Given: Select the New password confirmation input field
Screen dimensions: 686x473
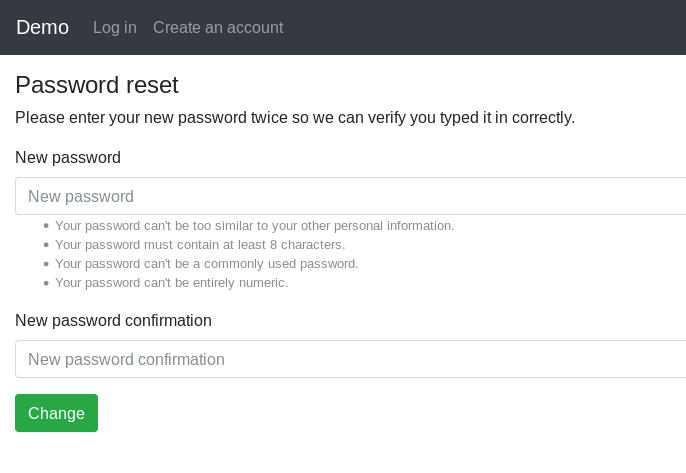Looking at the screenshot, I should tap(350, 359).
